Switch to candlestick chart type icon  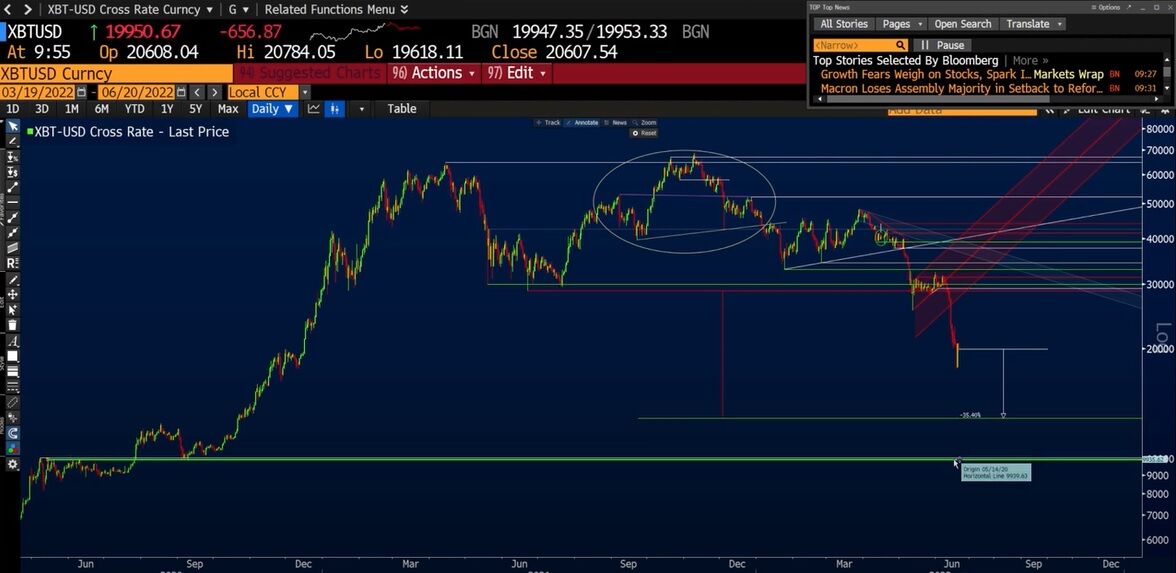pos(334,109)
